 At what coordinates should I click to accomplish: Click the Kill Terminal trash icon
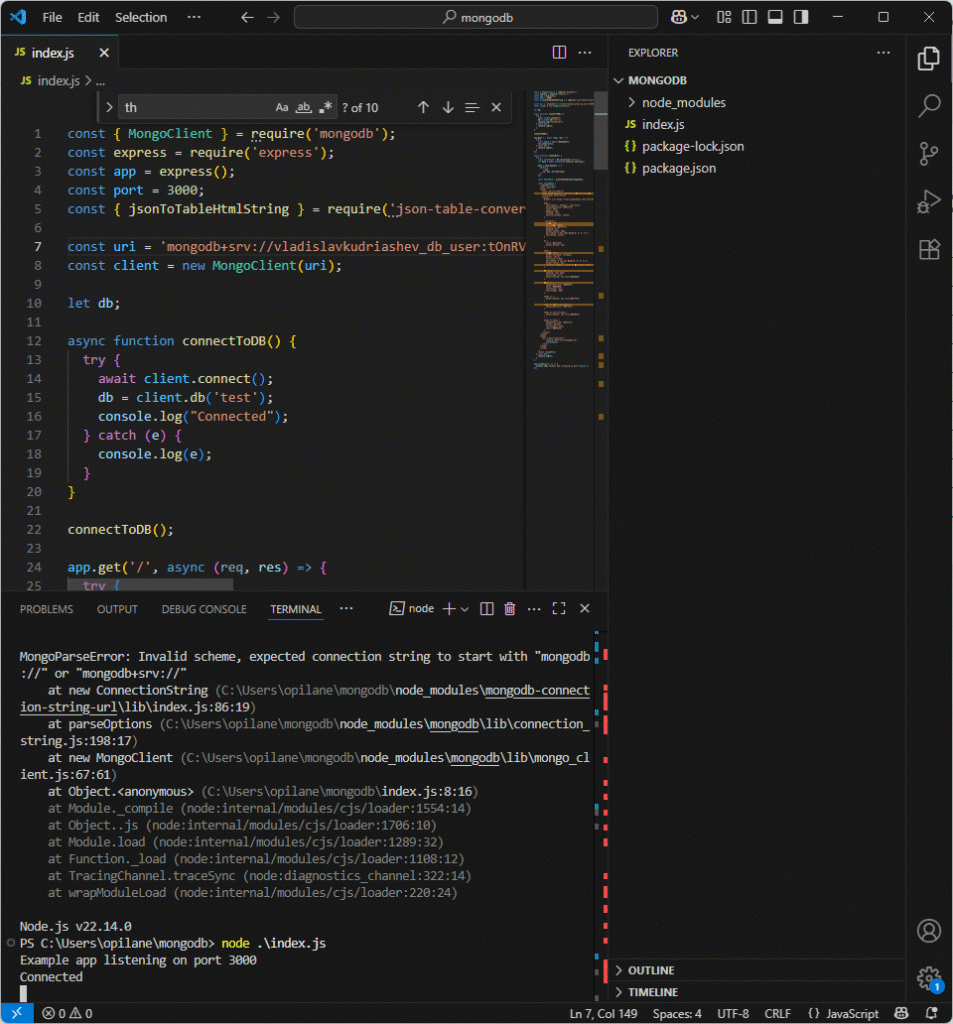[510, 608]
